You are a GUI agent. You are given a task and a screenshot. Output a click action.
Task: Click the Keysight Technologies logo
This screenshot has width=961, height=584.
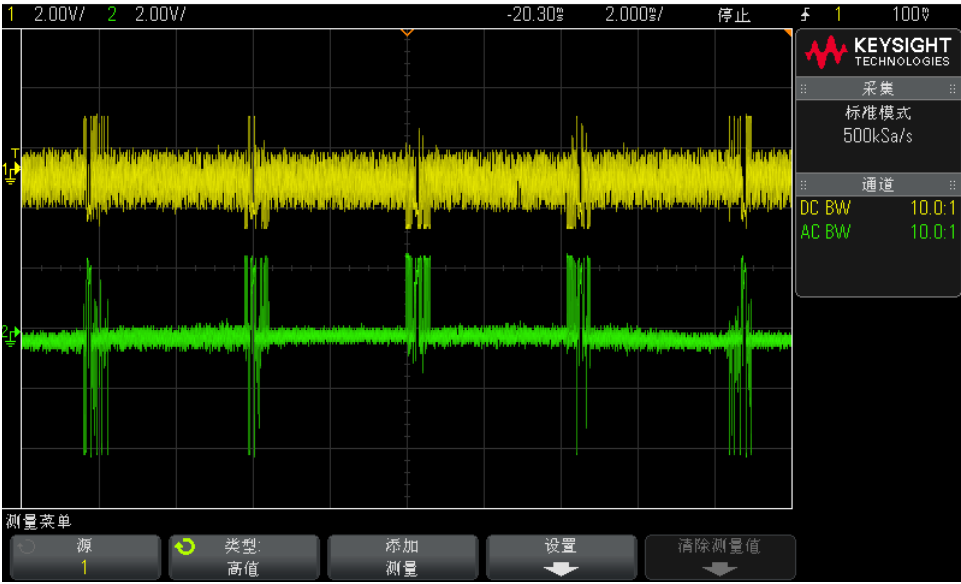tap(878, 51)
